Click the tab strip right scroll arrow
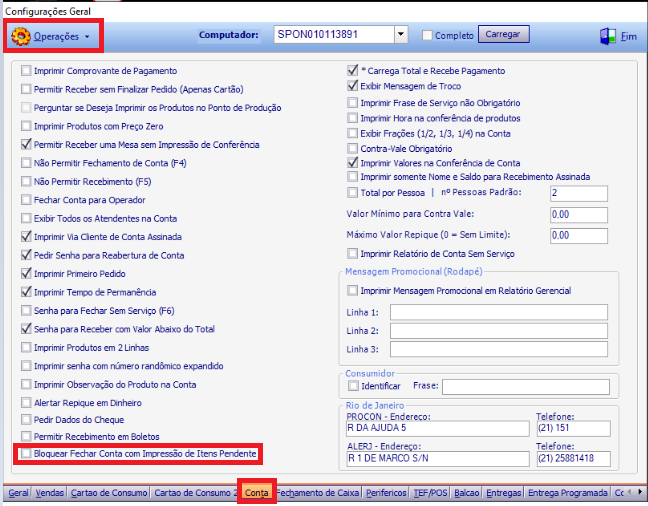This screenshot has width=648, height=506. click(640, 492)
